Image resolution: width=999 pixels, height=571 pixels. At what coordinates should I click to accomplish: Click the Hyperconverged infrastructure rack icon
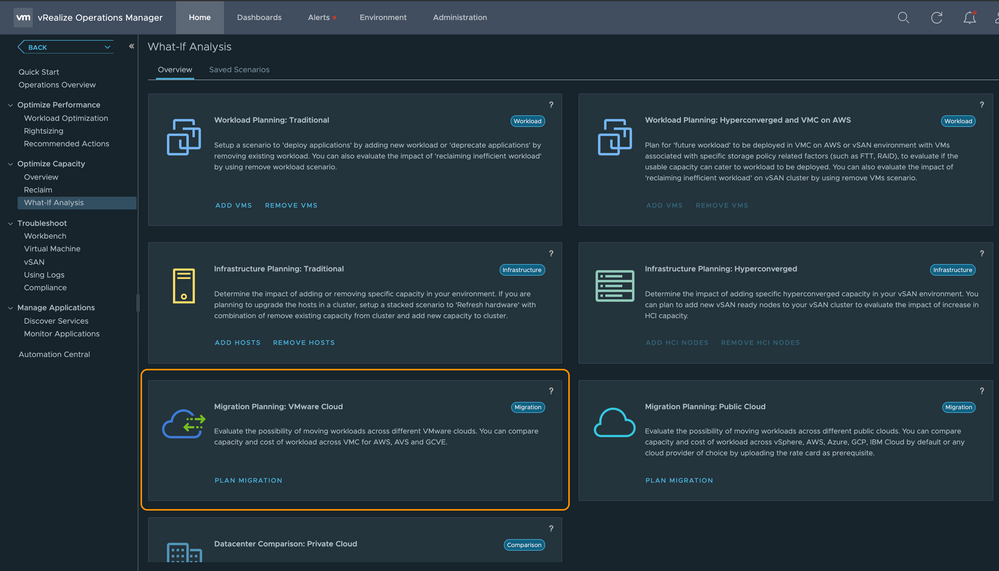(614, 286)
